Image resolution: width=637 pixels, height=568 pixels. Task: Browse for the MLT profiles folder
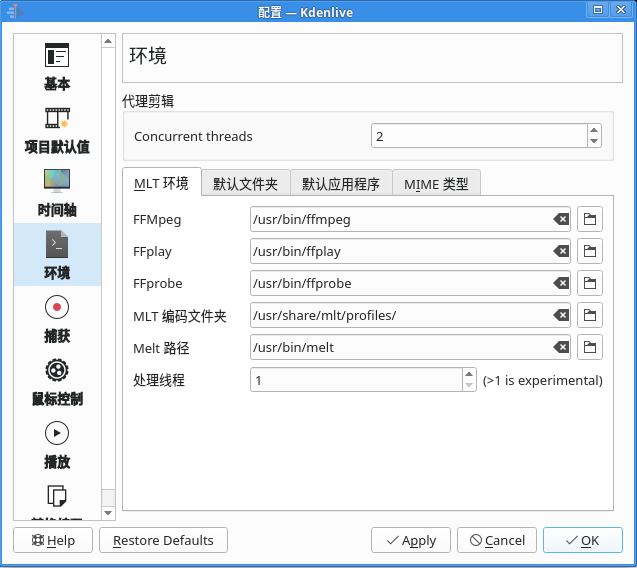click(590, 315)
